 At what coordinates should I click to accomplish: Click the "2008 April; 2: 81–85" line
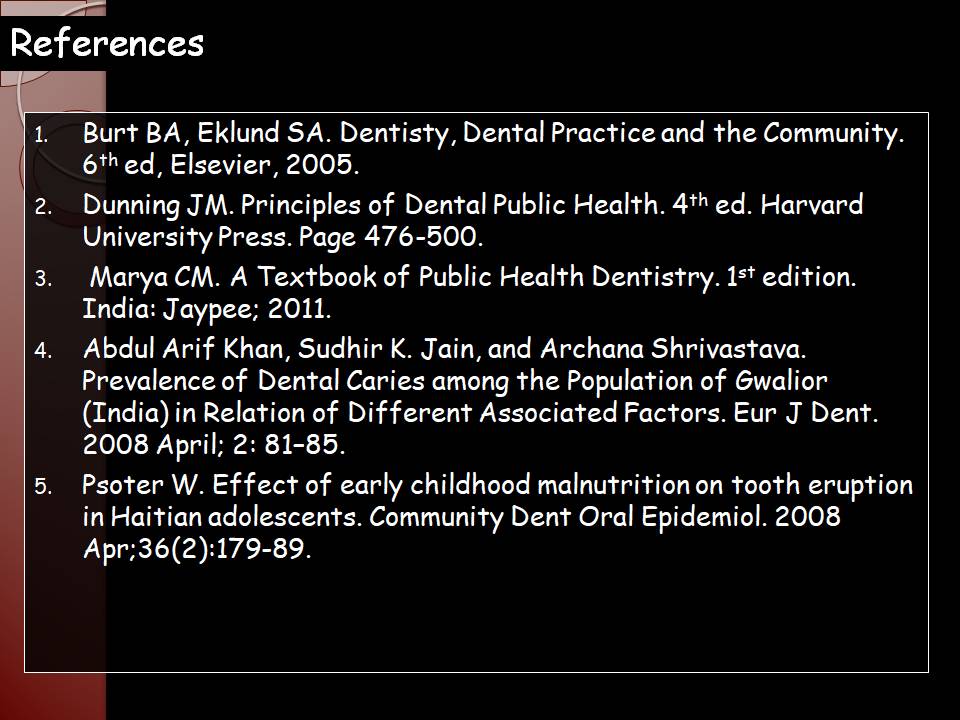(x=215, y=443)
